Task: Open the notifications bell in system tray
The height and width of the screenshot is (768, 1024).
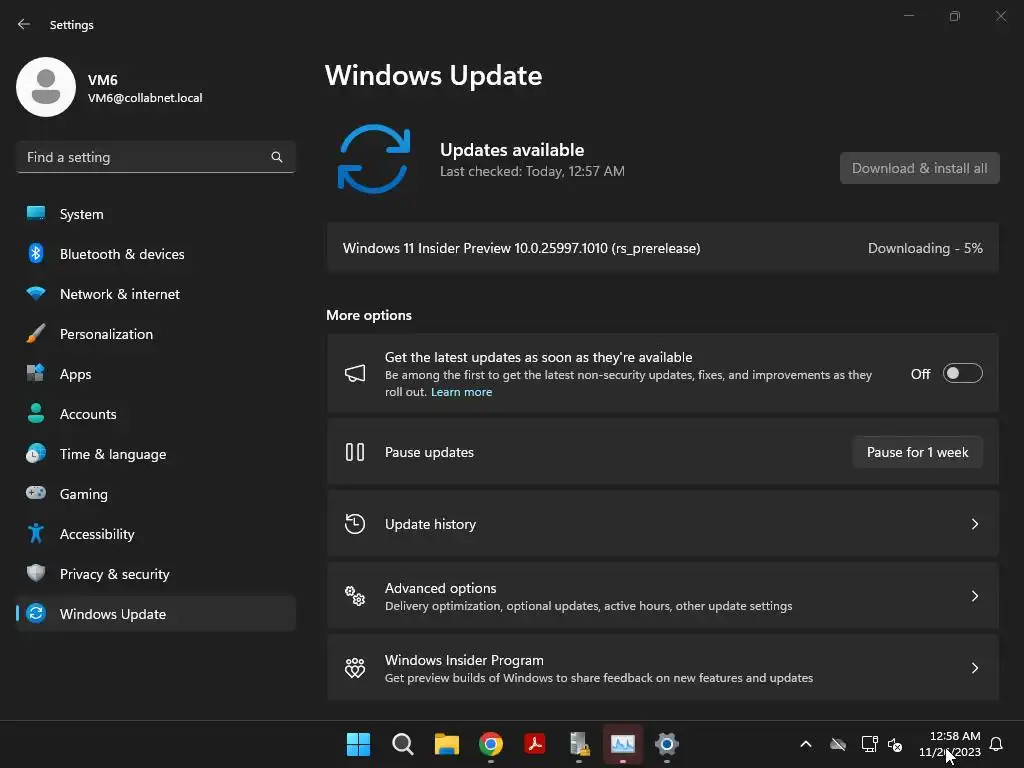Action: (x=996, y=744)
